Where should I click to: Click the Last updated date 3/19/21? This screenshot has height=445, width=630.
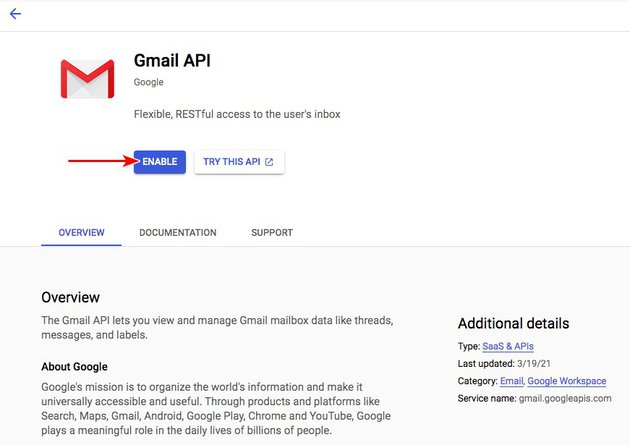click(534, 363)
